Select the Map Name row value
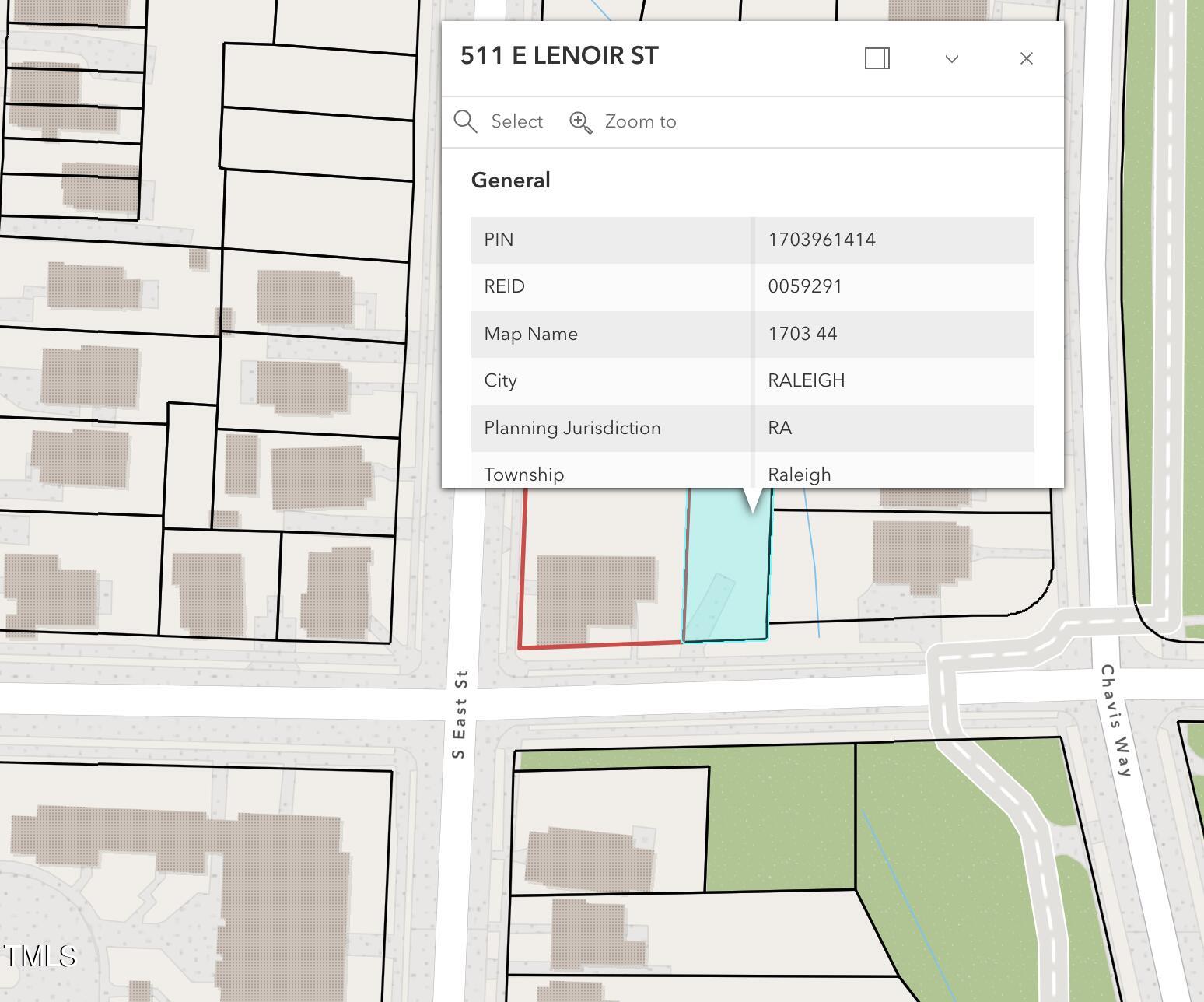This screenshot has width=1204, height=1002. point(802,334)
